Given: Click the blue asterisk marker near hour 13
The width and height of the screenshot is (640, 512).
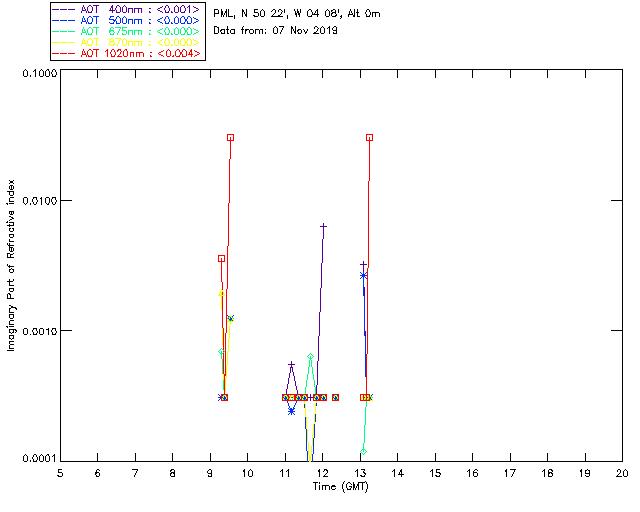Looking at the screenshot, I should tap(363, 276).
